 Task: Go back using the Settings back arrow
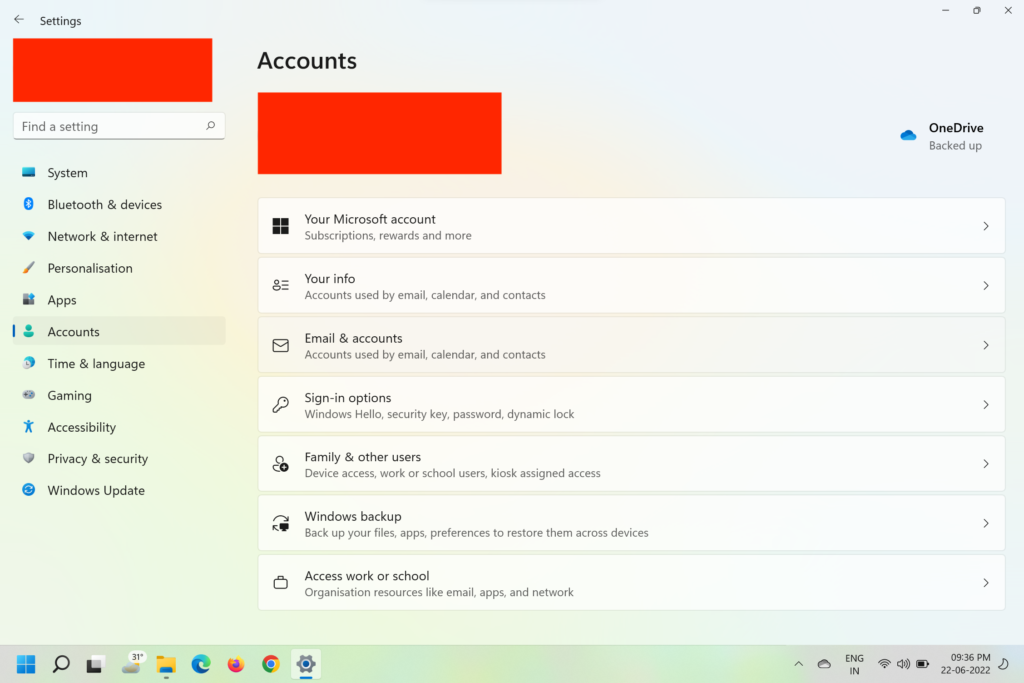19,20
